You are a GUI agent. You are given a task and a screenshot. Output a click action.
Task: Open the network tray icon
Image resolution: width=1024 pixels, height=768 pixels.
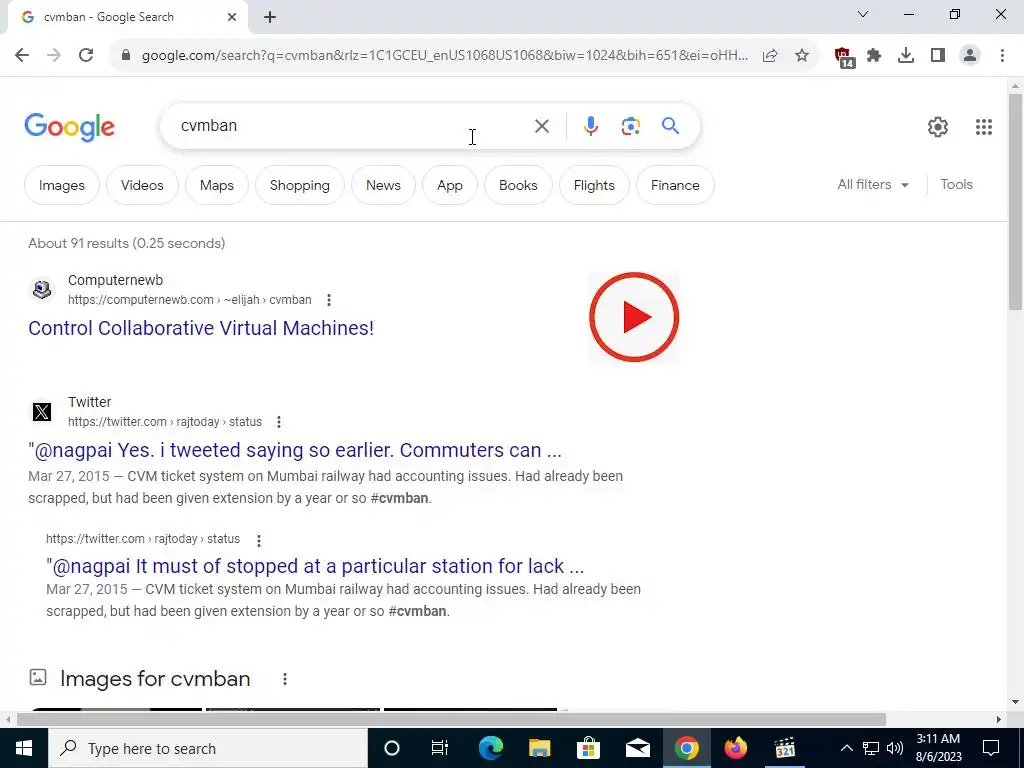(871, 748)
